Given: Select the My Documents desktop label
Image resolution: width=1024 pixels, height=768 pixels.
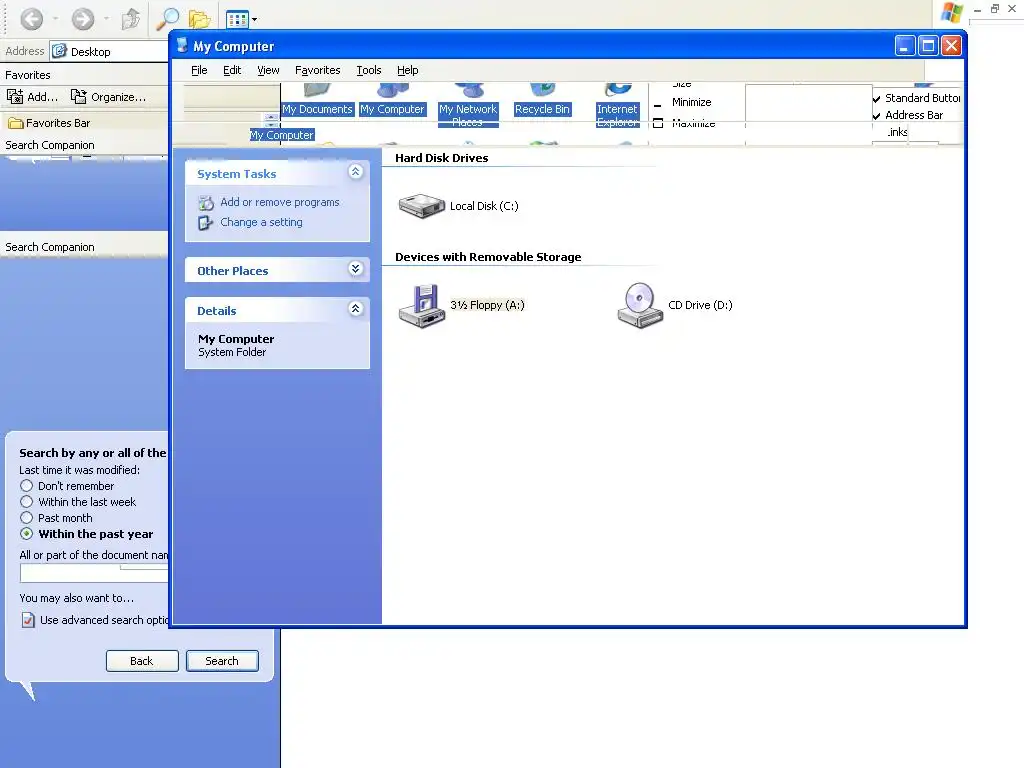Looking at the screenshot, I should [x=317, y=109].
